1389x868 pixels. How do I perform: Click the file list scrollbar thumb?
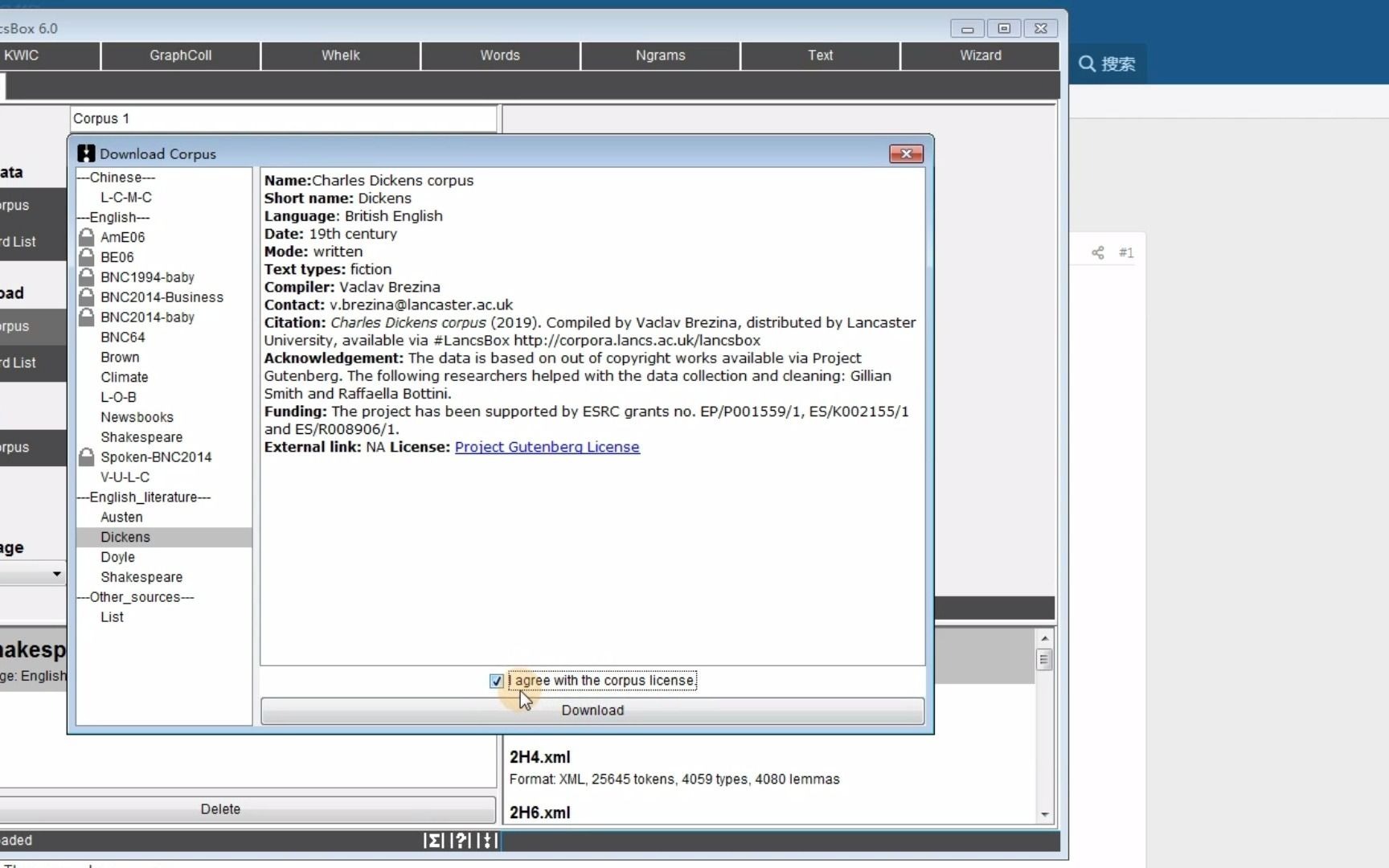tap(1044, 660)
